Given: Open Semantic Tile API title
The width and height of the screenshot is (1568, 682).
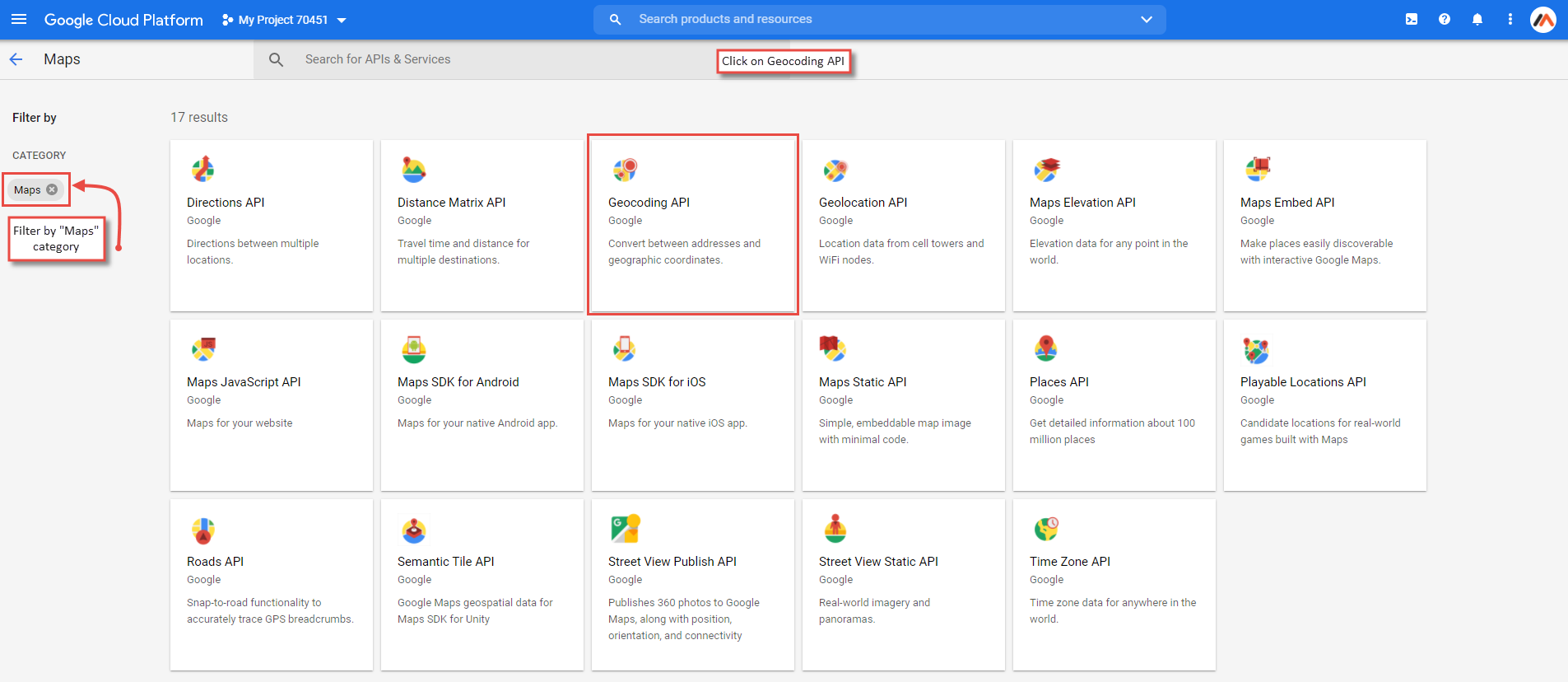Looking at the screenshot, I should (446, 562).
